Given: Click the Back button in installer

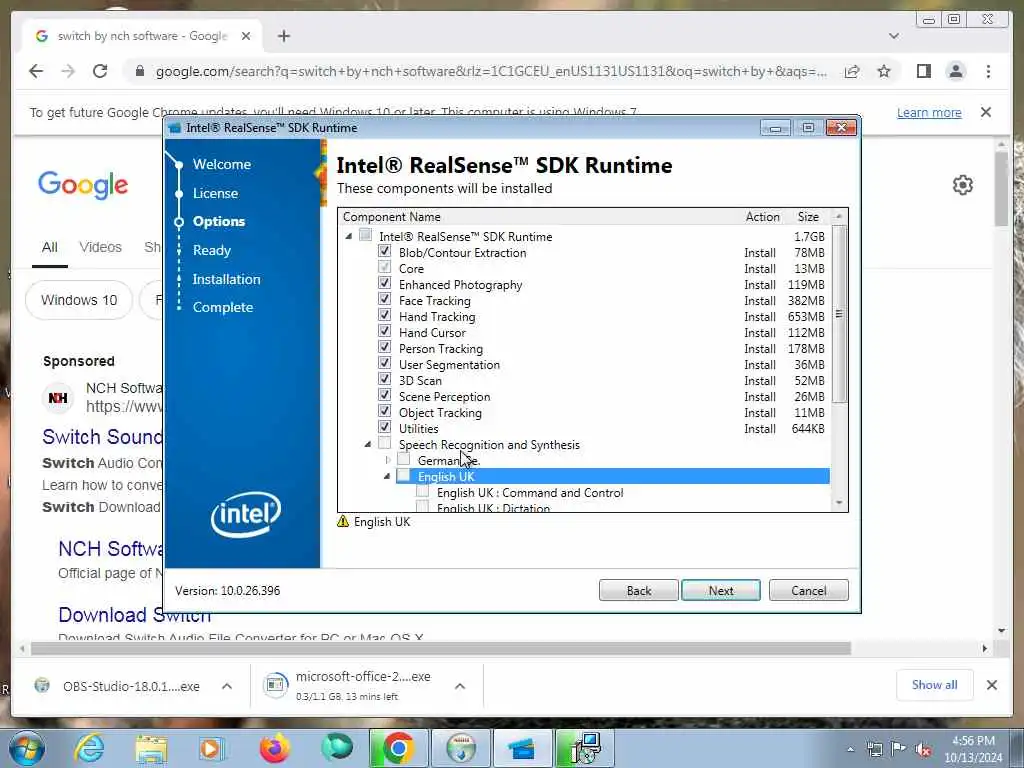Looking at the screenshot, I should (638, 590).
